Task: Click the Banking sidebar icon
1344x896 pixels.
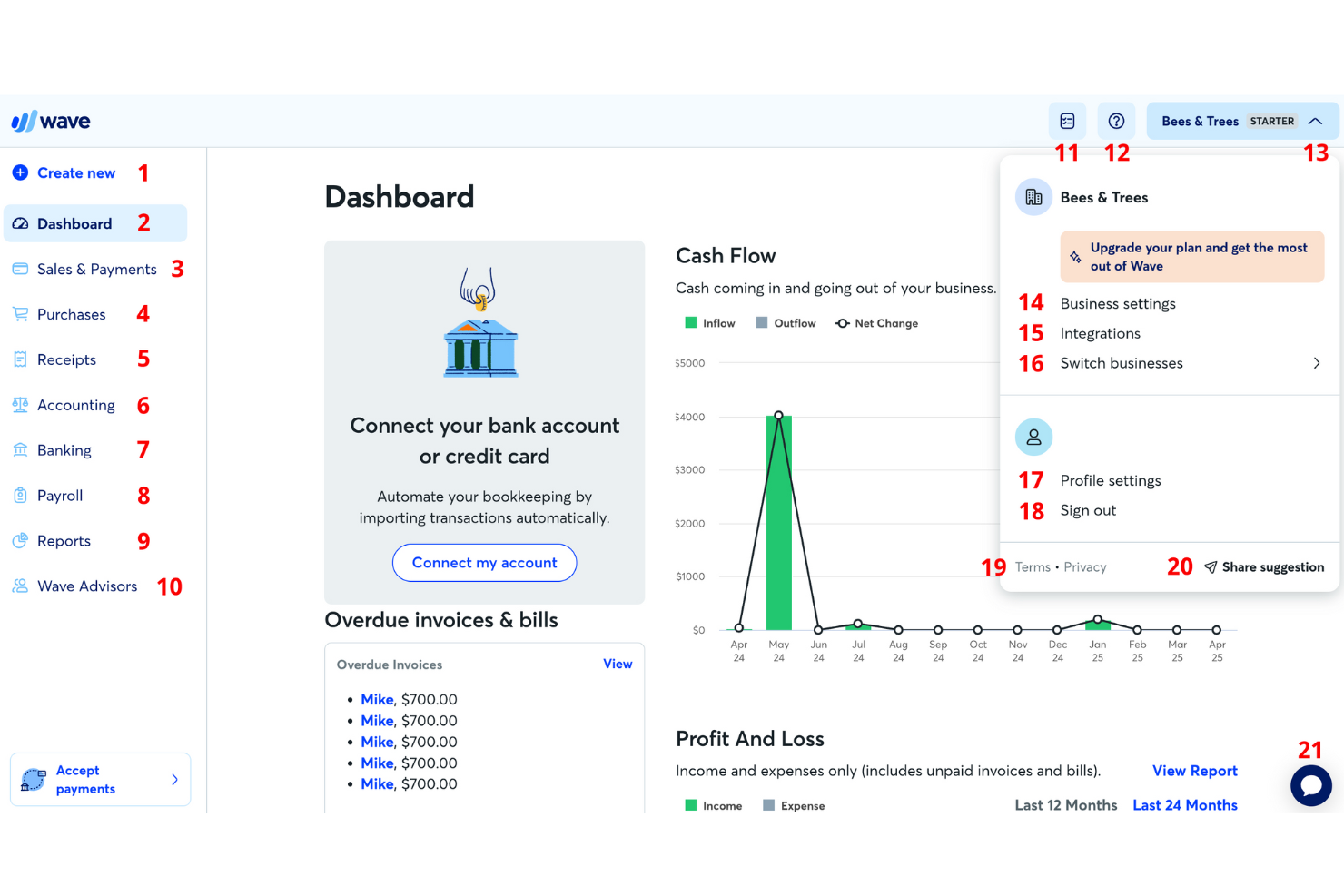Action: [20, 450]
